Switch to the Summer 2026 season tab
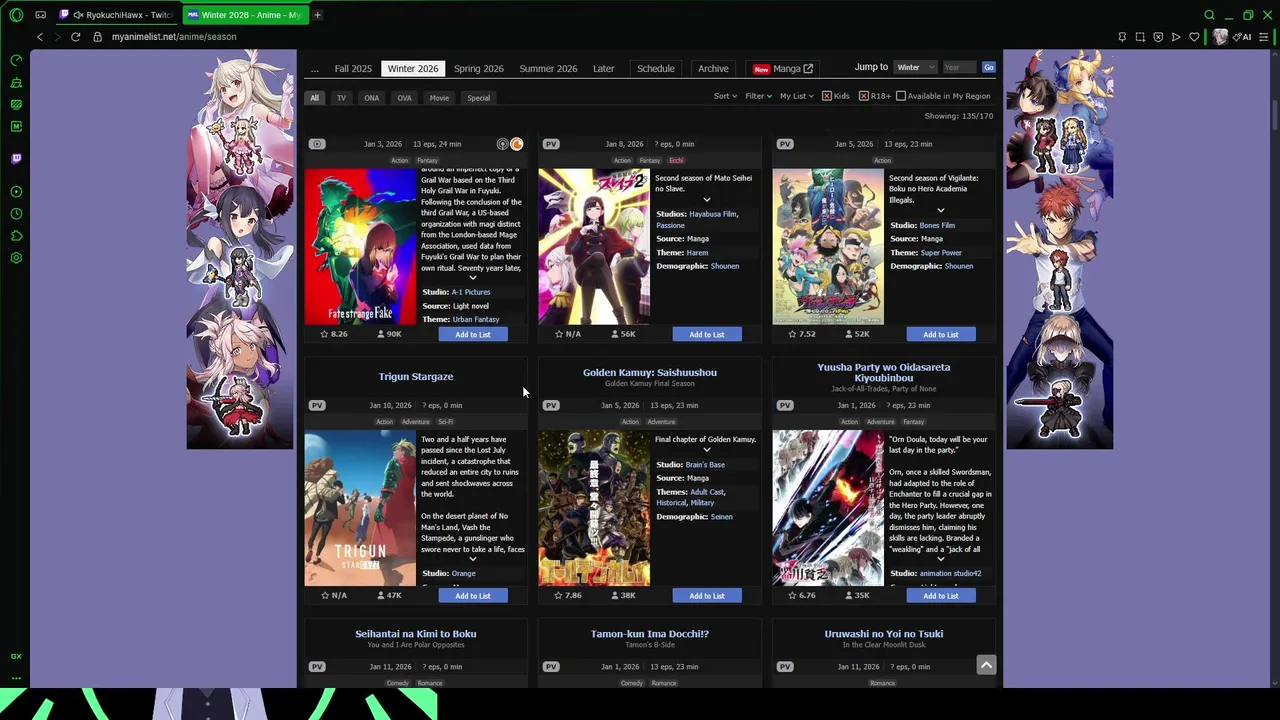1280x720 pixels. point(548,69)
